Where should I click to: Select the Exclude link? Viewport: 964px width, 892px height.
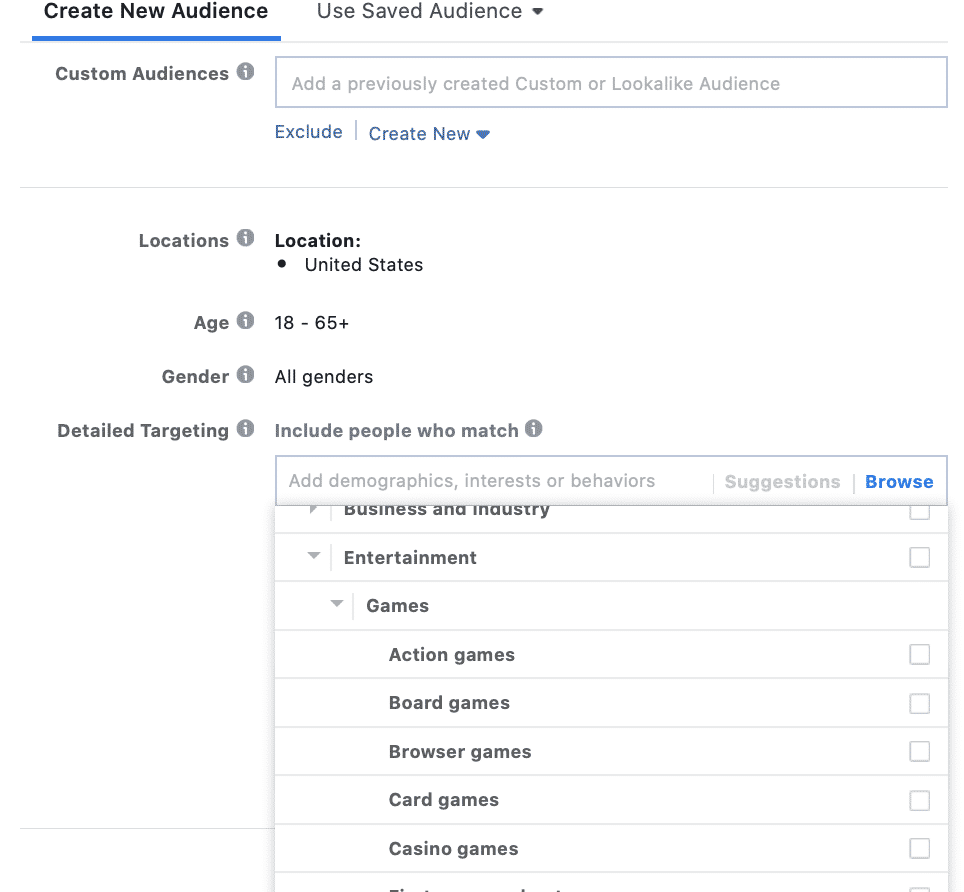point(309,132)
